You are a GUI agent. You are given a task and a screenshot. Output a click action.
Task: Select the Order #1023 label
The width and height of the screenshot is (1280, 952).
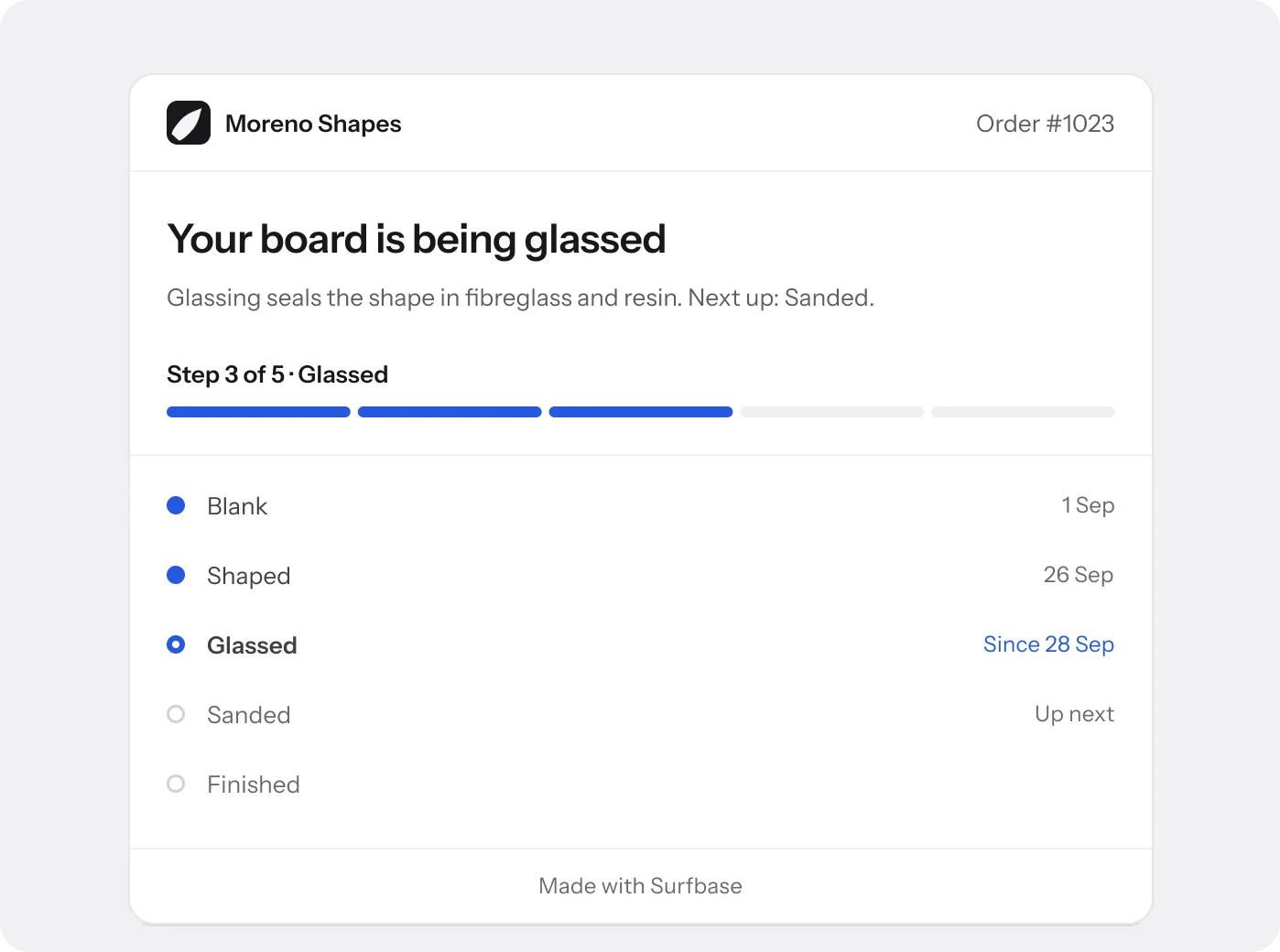point(1045,124)
